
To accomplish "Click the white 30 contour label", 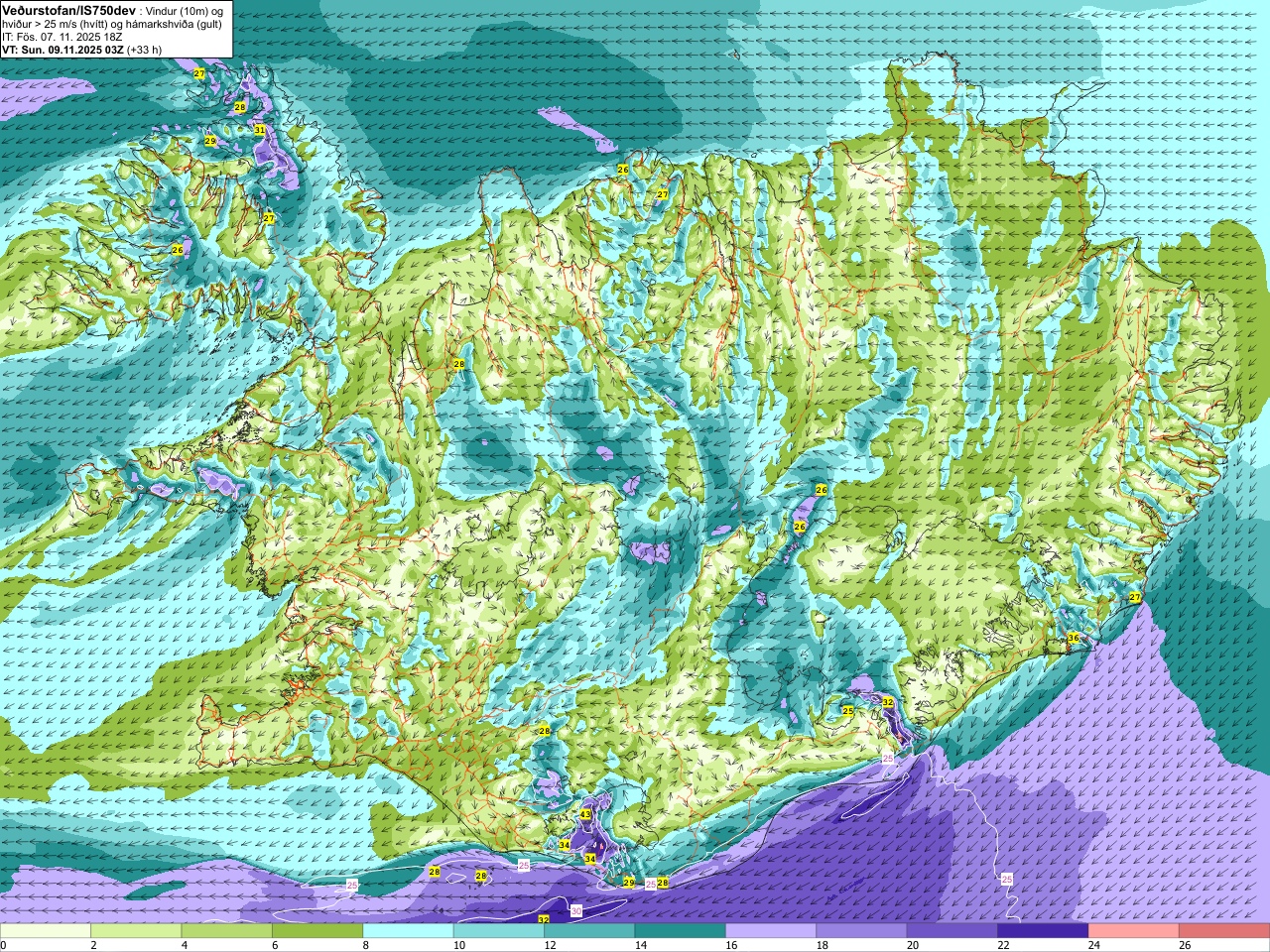I will 576,910.
